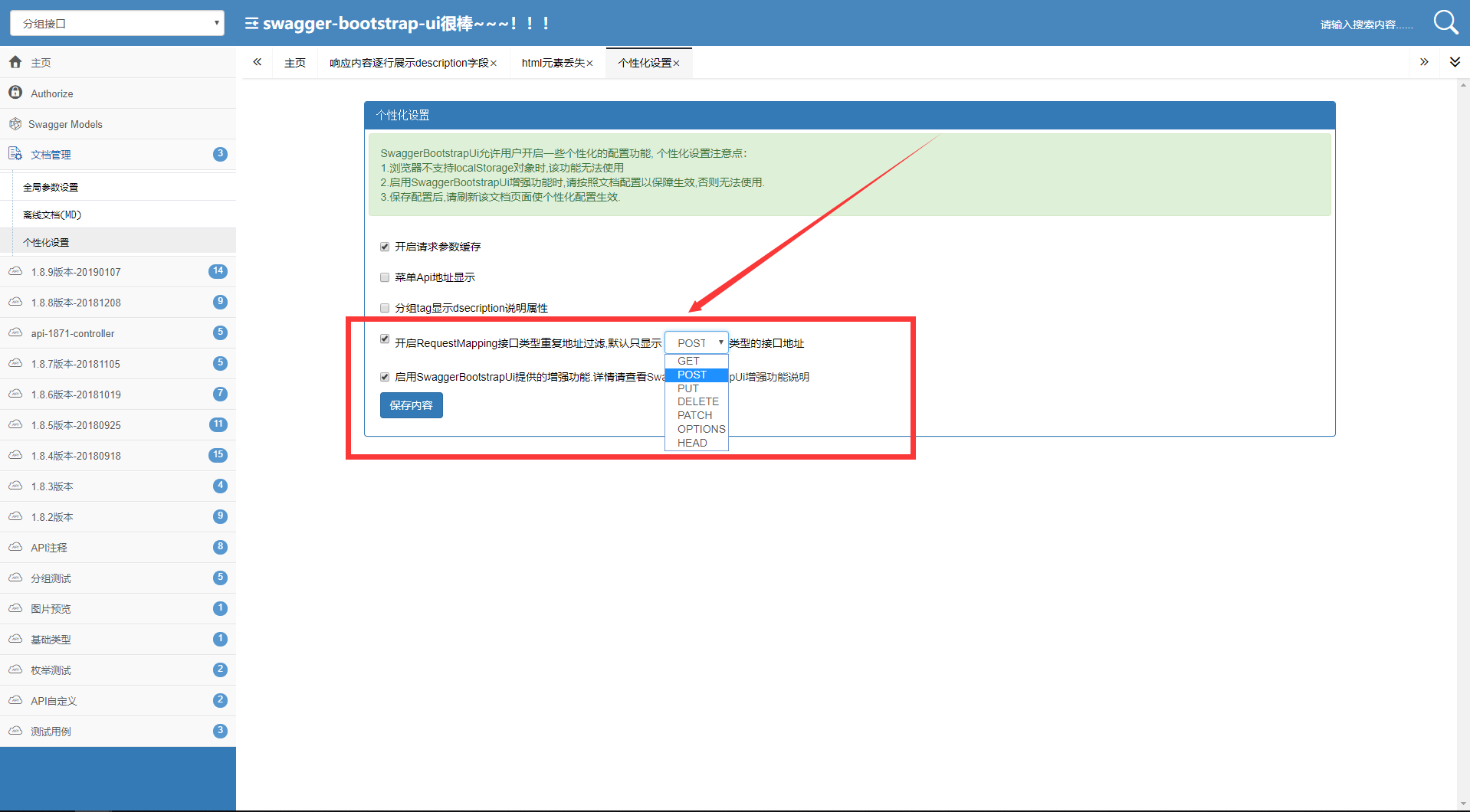Click the search input field
Screen dimensions: 1470x812
1367,25
